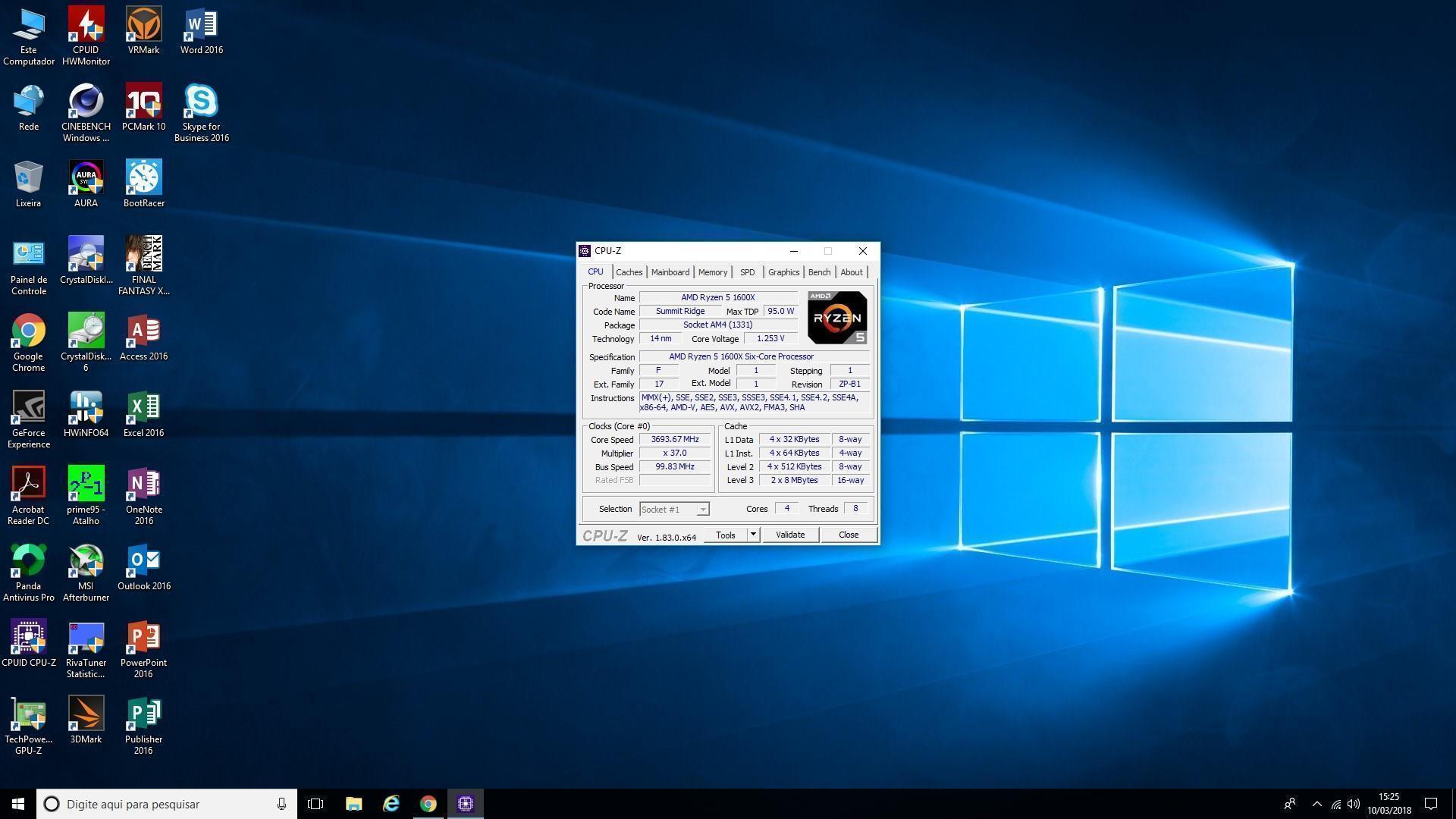Image resolution: width=1456 pixels, height=819 pixels.
Task: Launch Google Chrome desktop shortcut
Action: [29, 342]
